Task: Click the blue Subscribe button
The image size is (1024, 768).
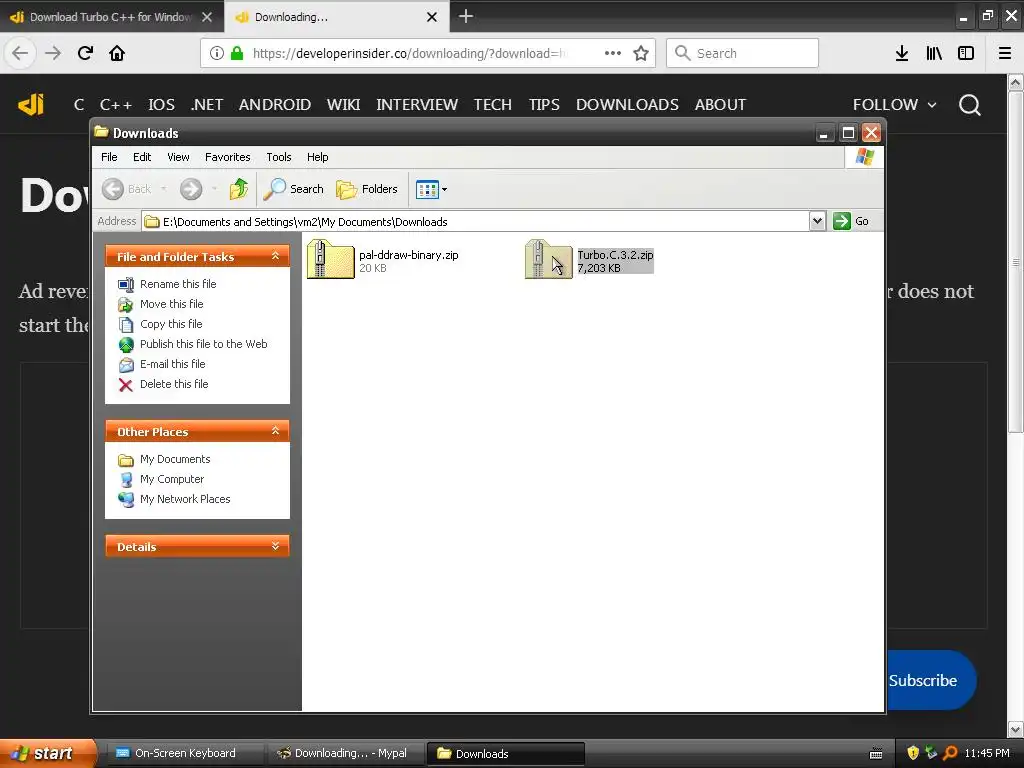Action: click(x=931, y=680)
